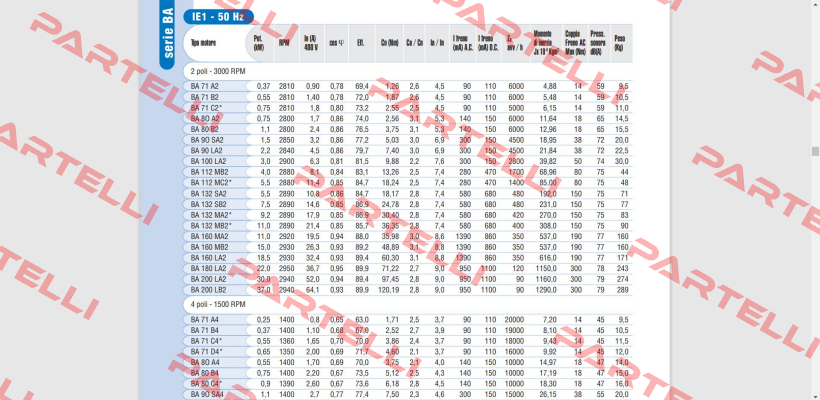Click the 'BA 112 MB2' motor type row

pos(408,172)
